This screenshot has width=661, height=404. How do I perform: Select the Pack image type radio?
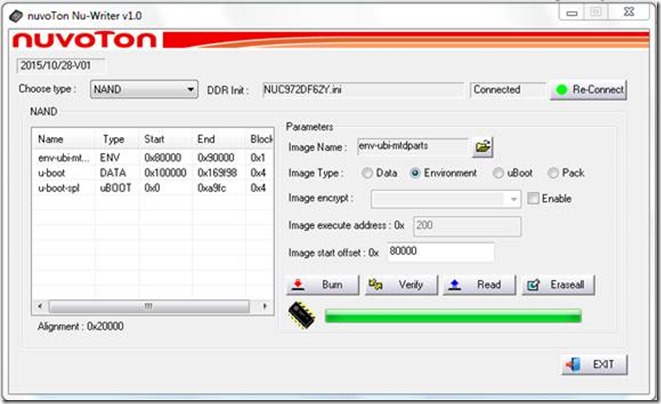(x=553, y=173)
